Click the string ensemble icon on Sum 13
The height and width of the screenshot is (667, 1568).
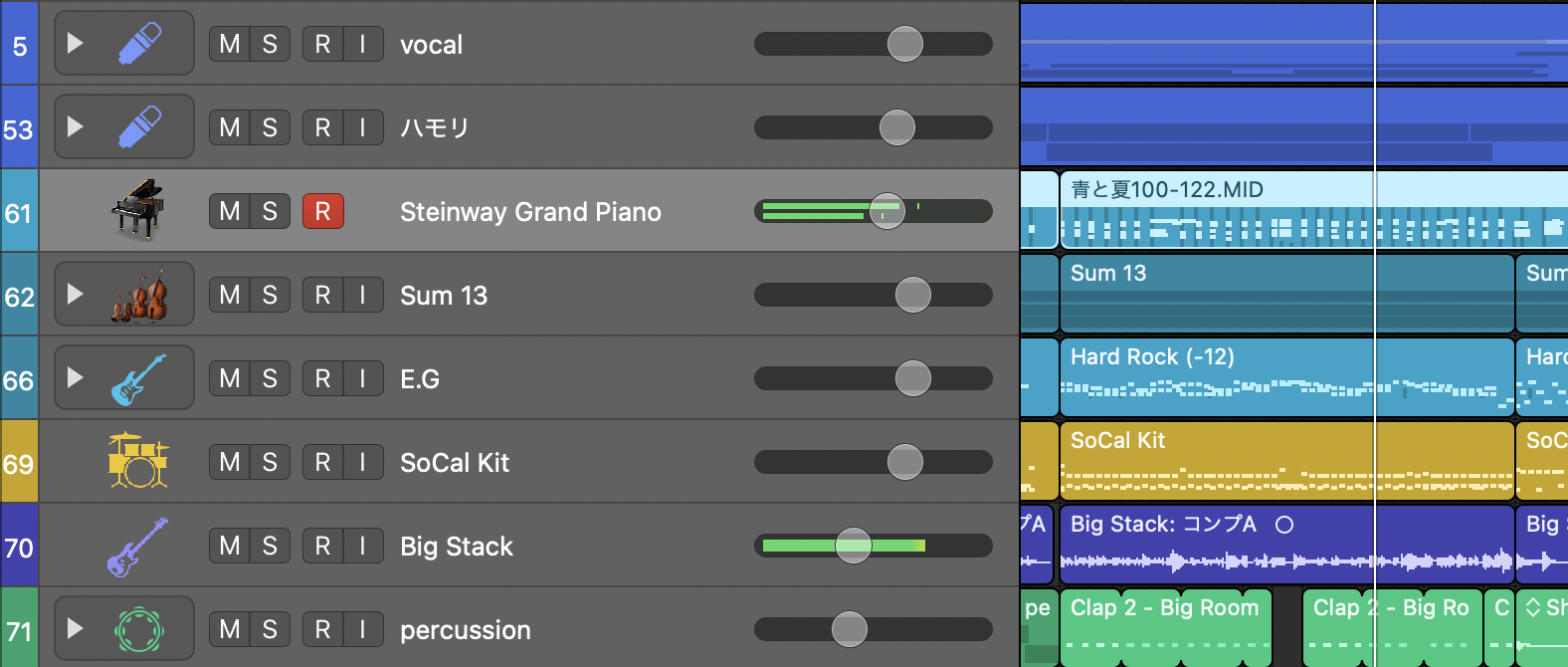point(139,295)
